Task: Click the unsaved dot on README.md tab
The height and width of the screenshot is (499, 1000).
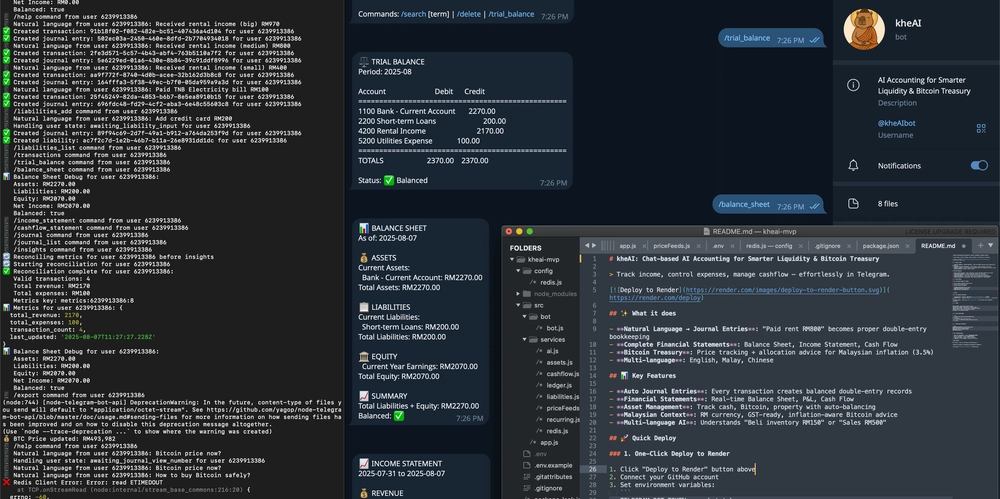Action: pos(964,246)
